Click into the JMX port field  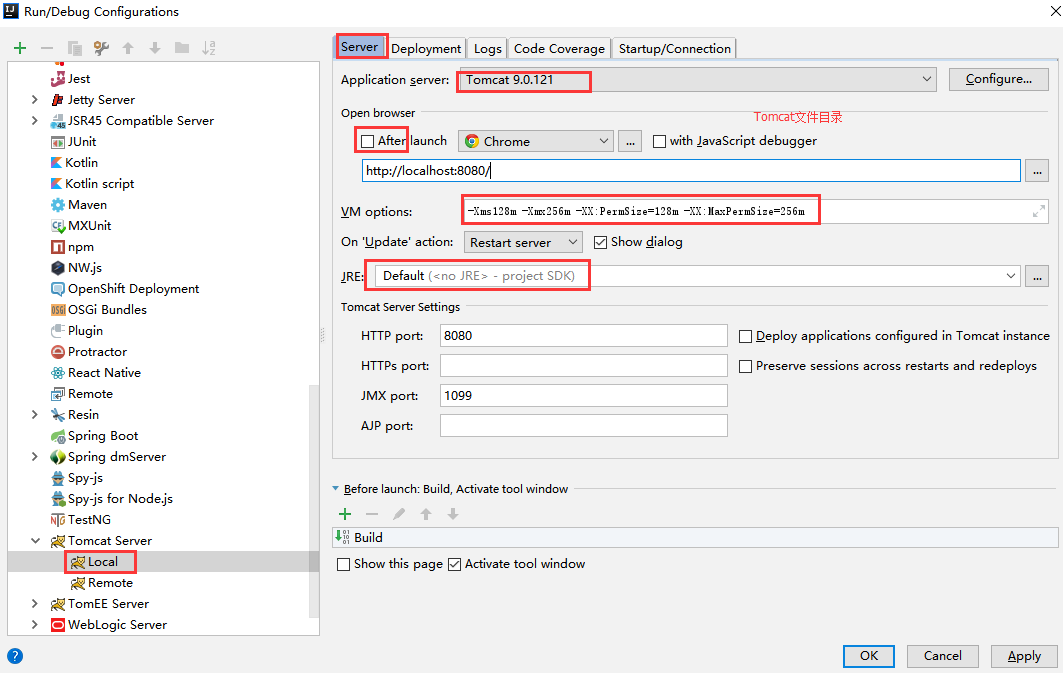(584, 395)
